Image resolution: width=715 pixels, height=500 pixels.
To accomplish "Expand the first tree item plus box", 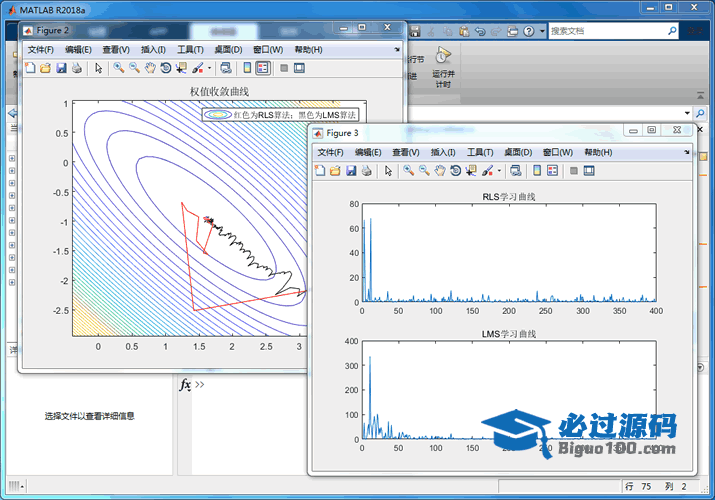I will 12,158.
